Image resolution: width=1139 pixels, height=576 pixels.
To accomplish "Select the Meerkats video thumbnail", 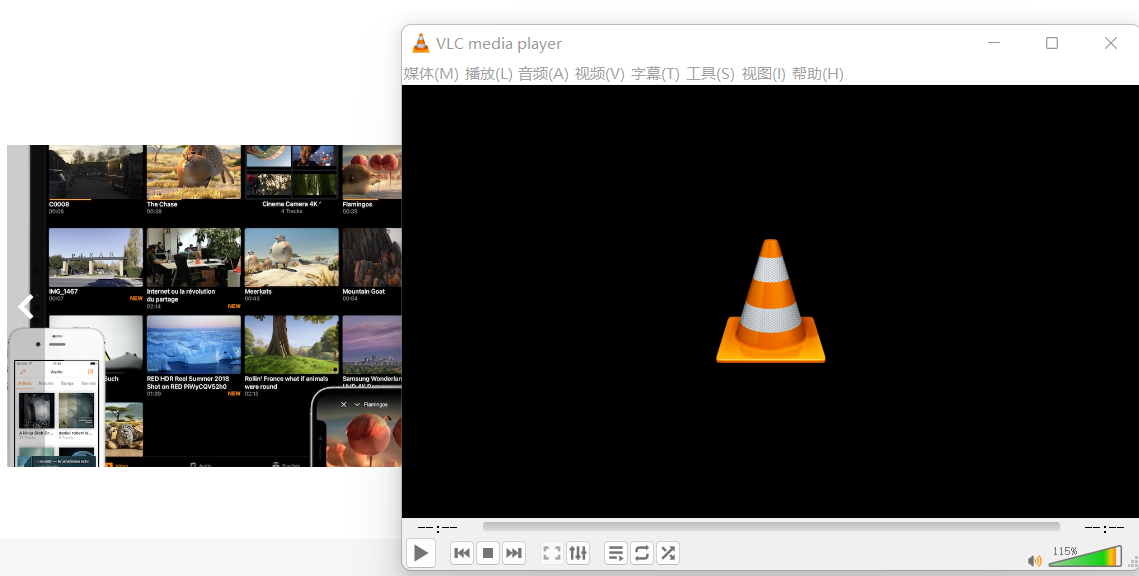I will [291, 257].
